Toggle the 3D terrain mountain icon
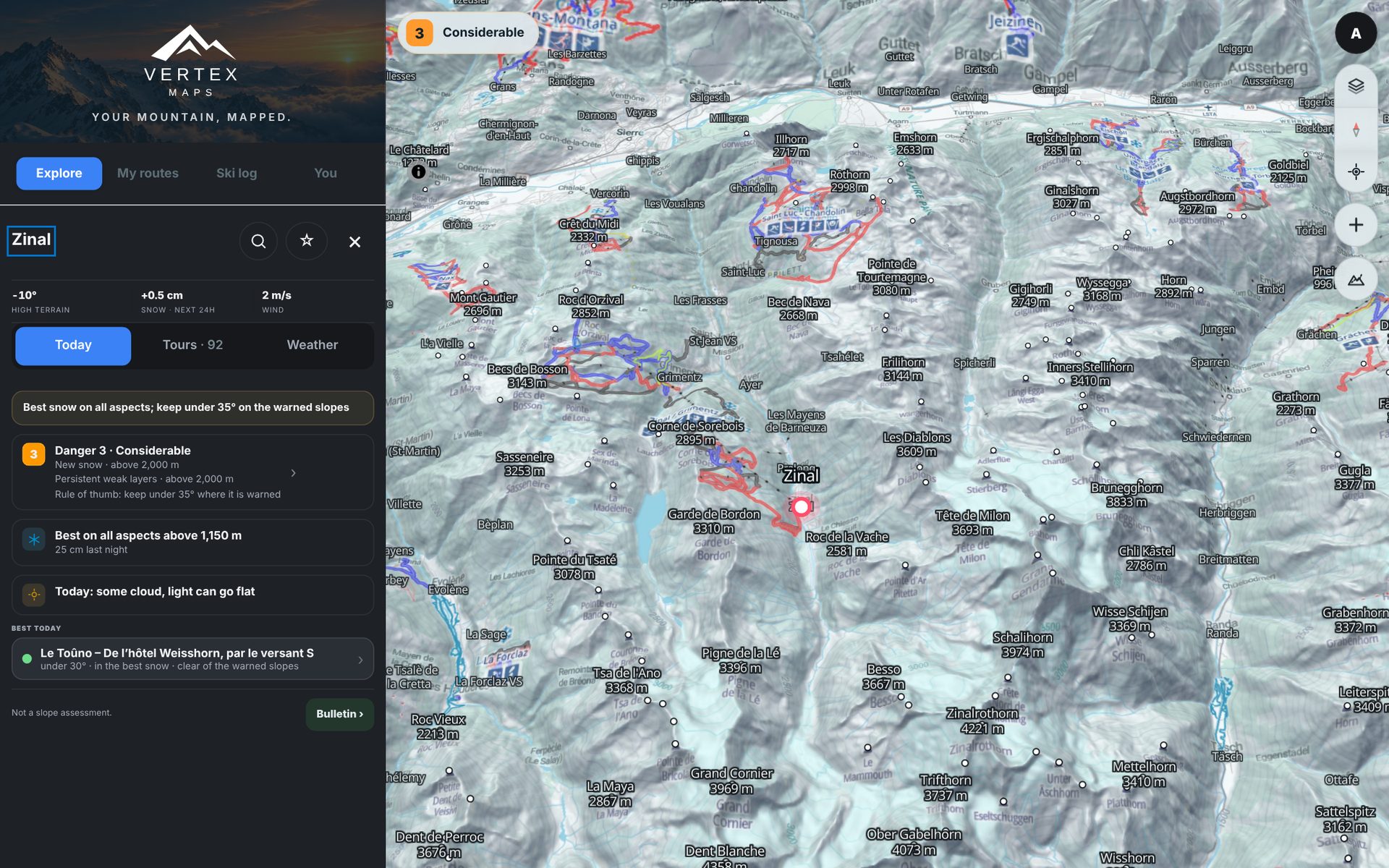Screen dimensions: 1389x868 click(1356, 279)
